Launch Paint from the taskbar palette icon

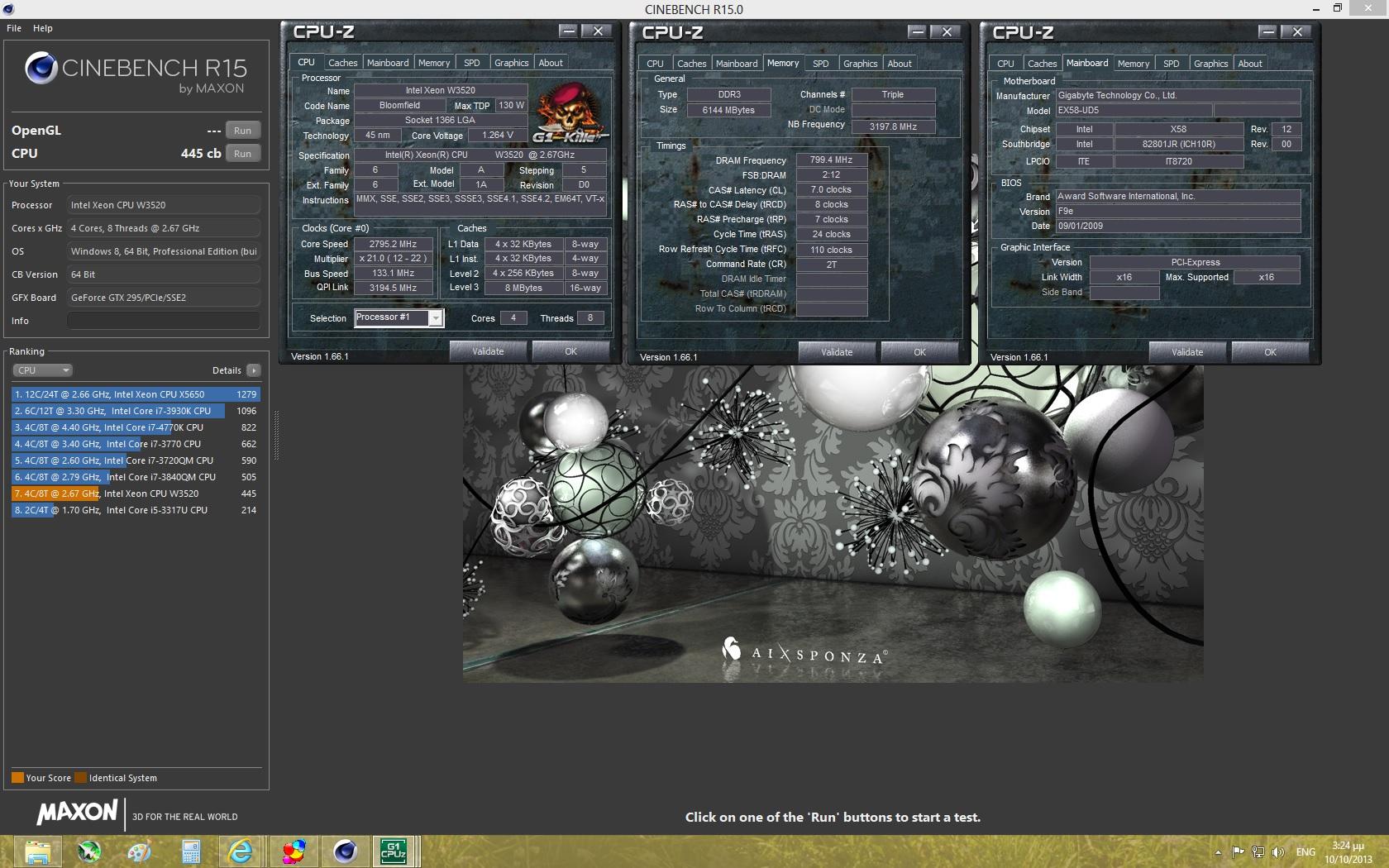[x=139, y=851]
